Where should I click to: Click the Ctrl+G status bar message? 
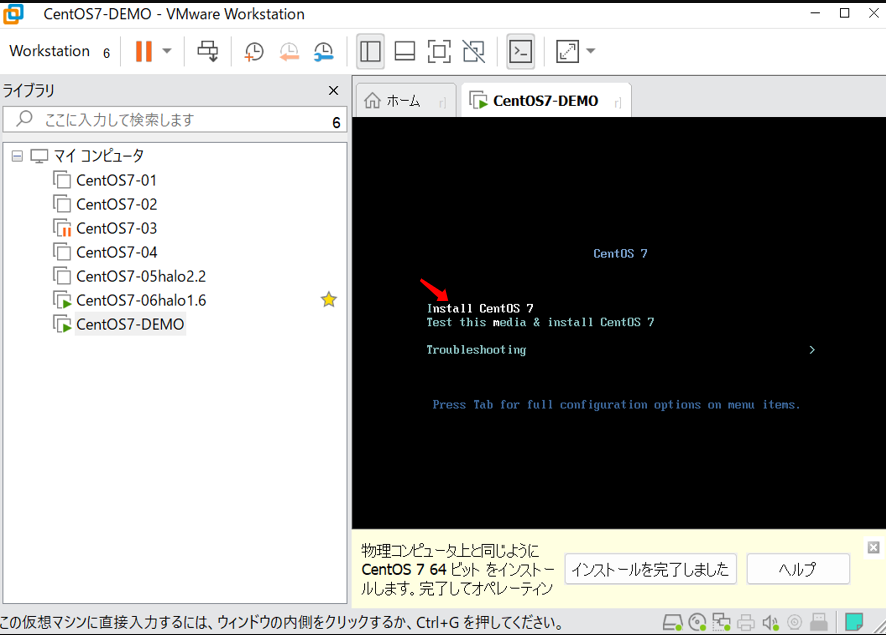283,623
